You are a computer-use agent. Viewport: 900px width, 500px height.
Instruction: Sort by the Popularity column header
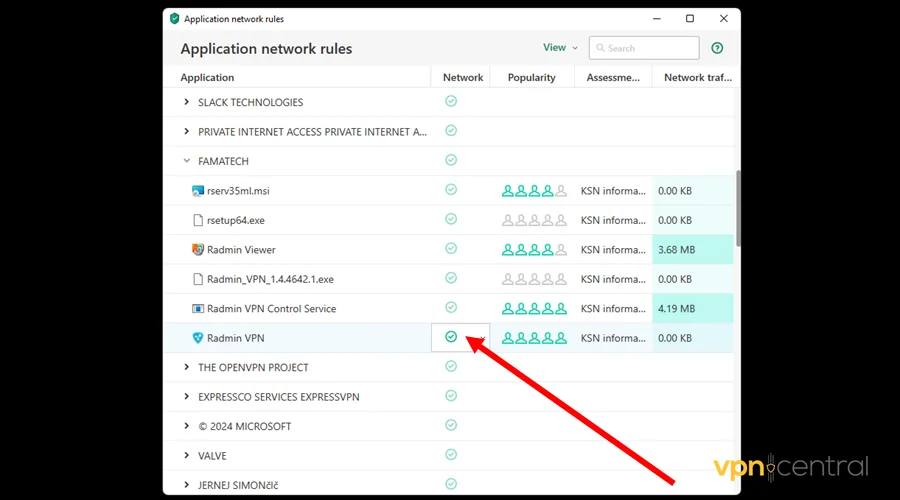pyautogui.click(x=532, y=77)
